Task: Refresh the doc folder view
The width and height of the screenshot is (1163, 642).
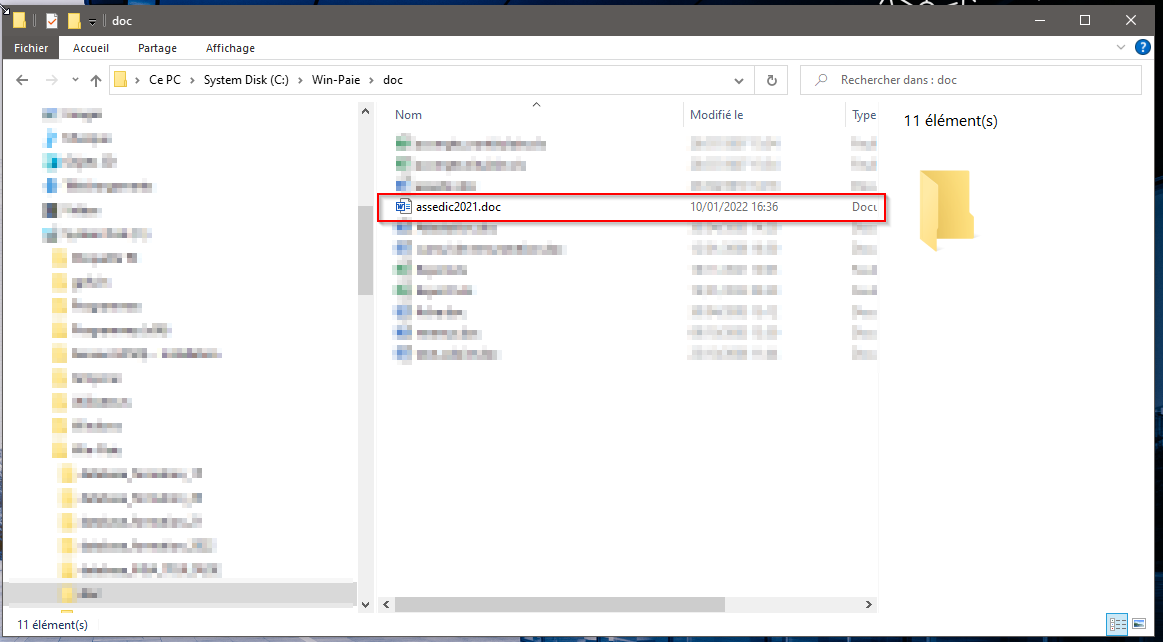Action: click(x=771, y=80)
